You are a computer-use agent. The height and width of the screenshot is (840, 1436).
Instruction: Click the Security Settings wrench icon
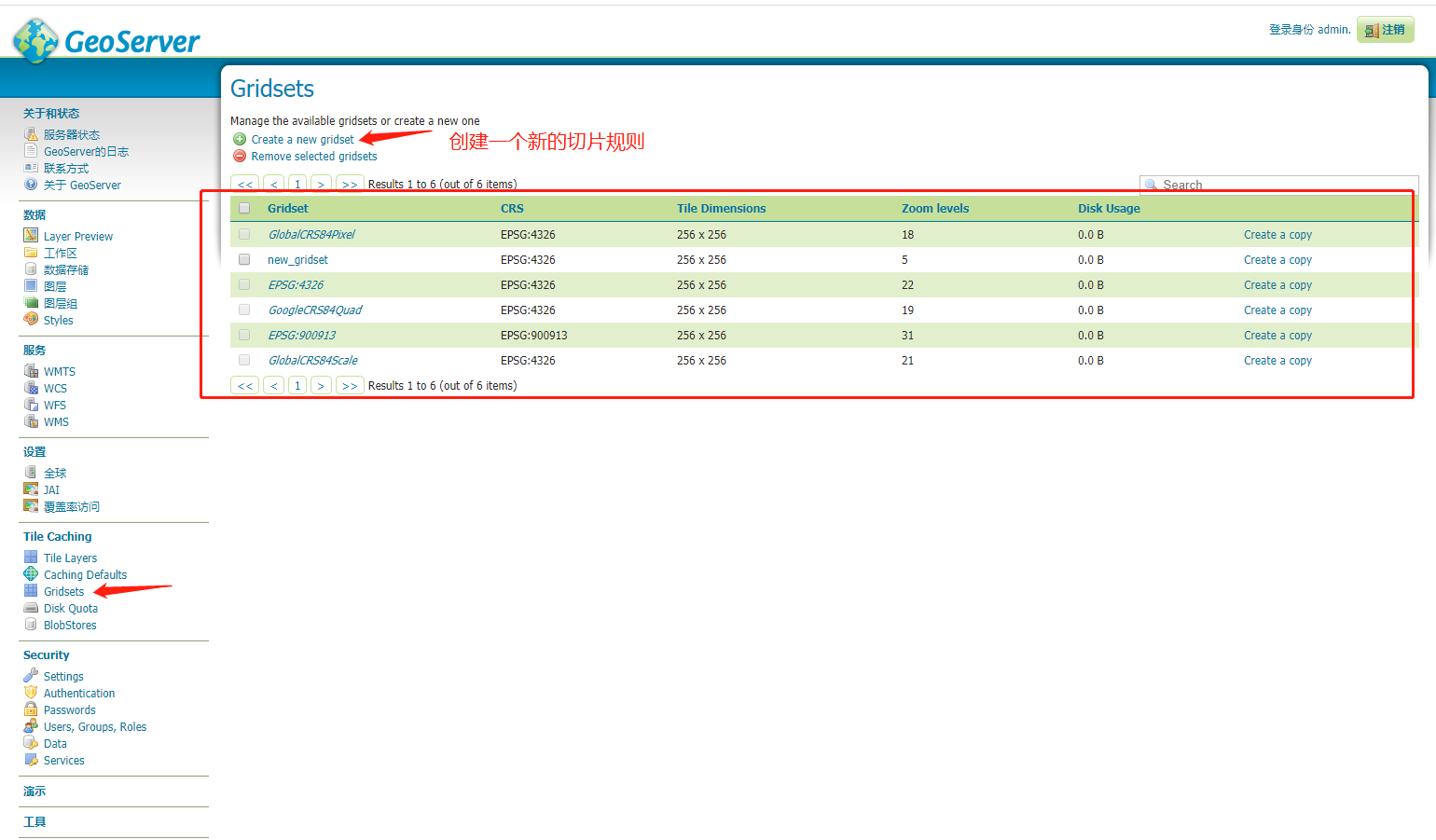(x=31, y=676)
